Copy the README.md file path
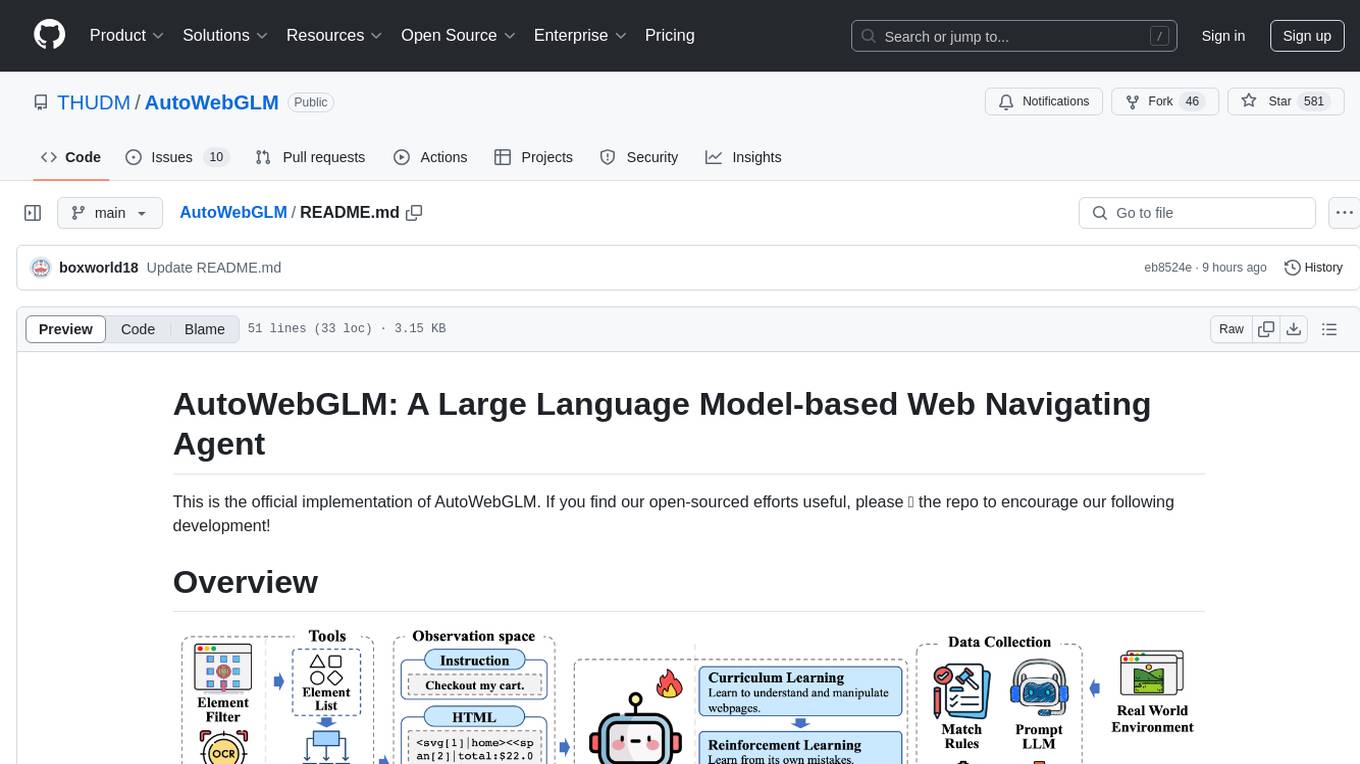Viewport: 1360px width, 764px height. 414,213
